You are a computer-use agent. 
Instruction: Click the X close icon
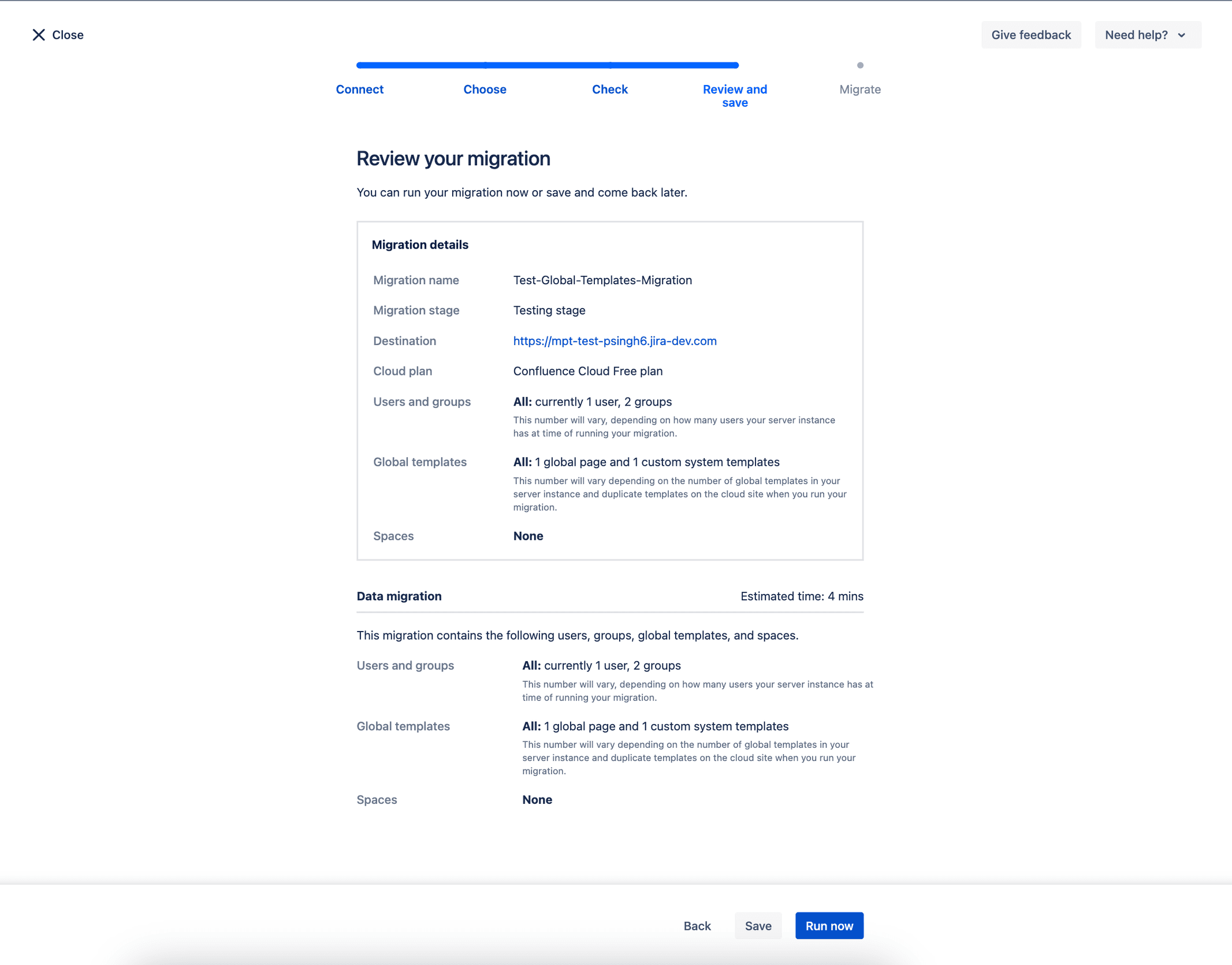[39, 35]
